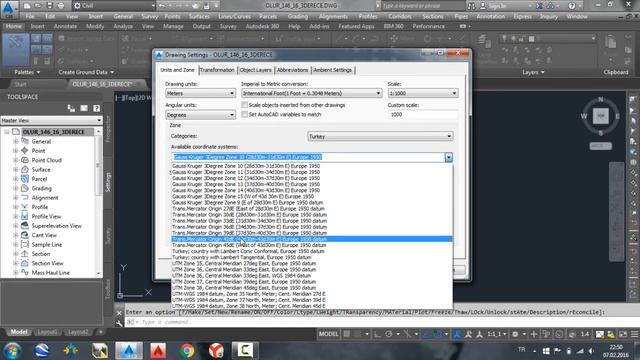The image size is (640, 360).
Task: Expand Create Ground Data panel
Action: 86,72
